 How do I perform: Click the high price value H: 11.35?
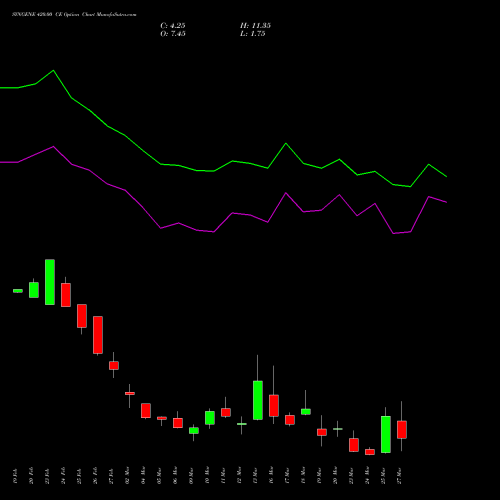[255, 26]
